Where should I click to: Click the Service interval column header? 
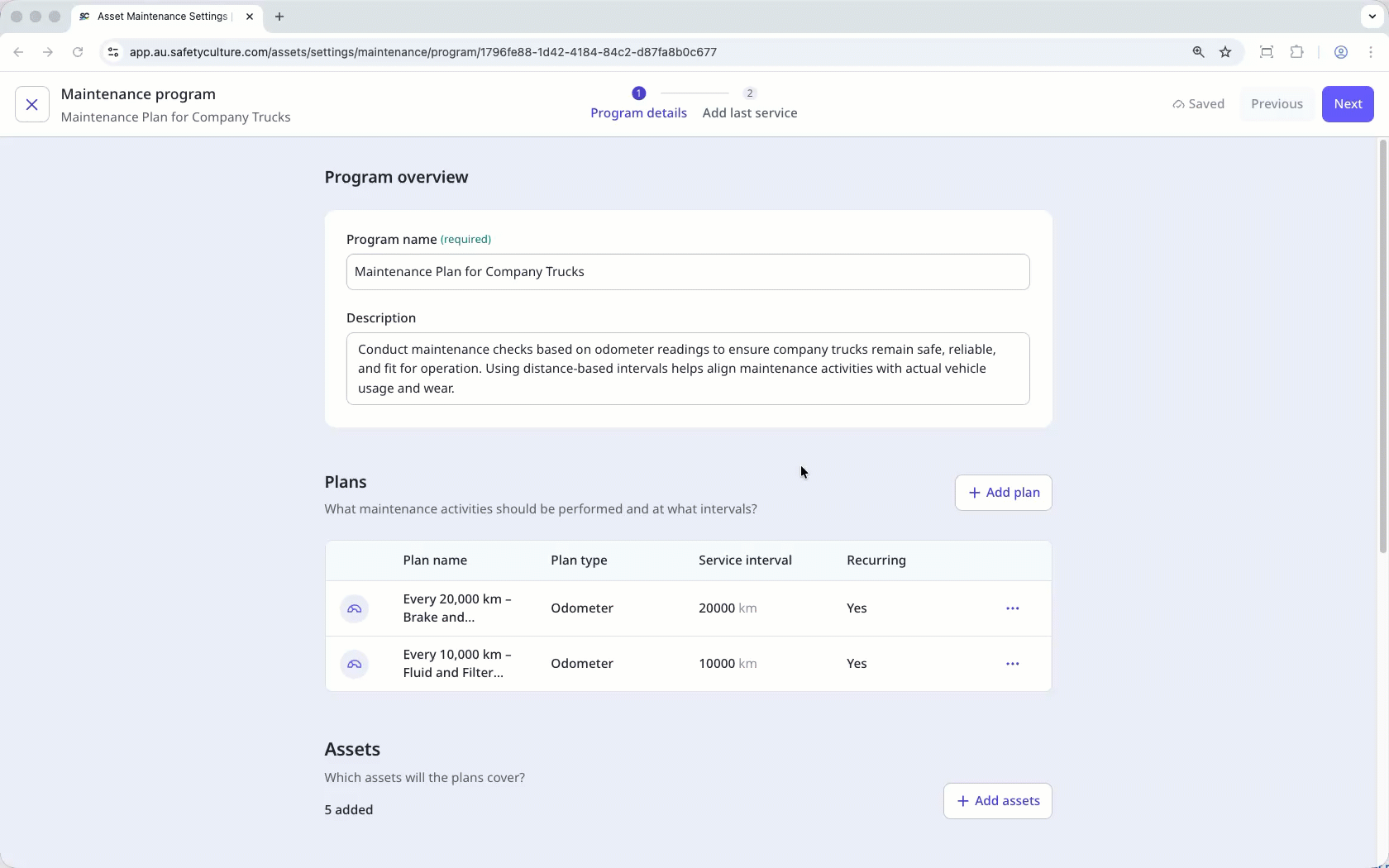point(745,560)
